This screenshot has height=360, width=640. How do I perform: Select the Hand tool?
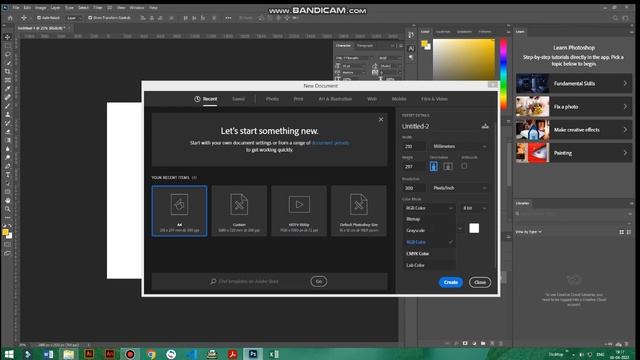7,200
